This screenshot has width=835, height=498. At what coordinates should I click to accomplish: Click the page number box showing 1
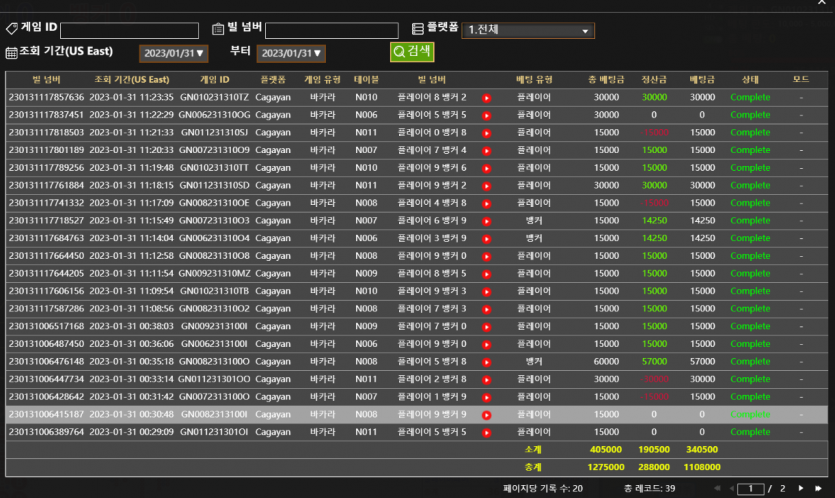[751, 488]
